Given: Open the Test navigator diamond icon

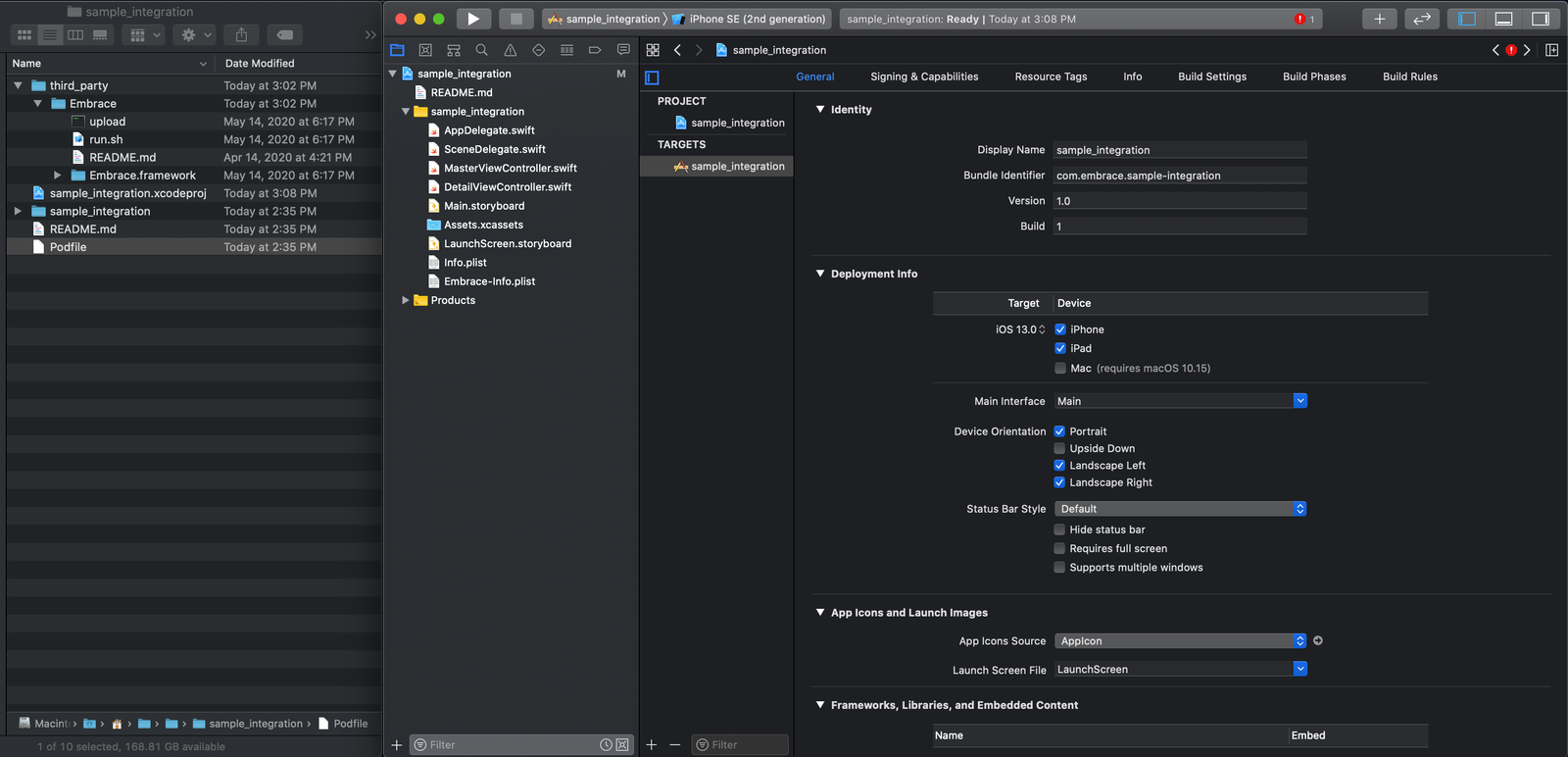Looking at the screenshot, I should pos(538,50).
